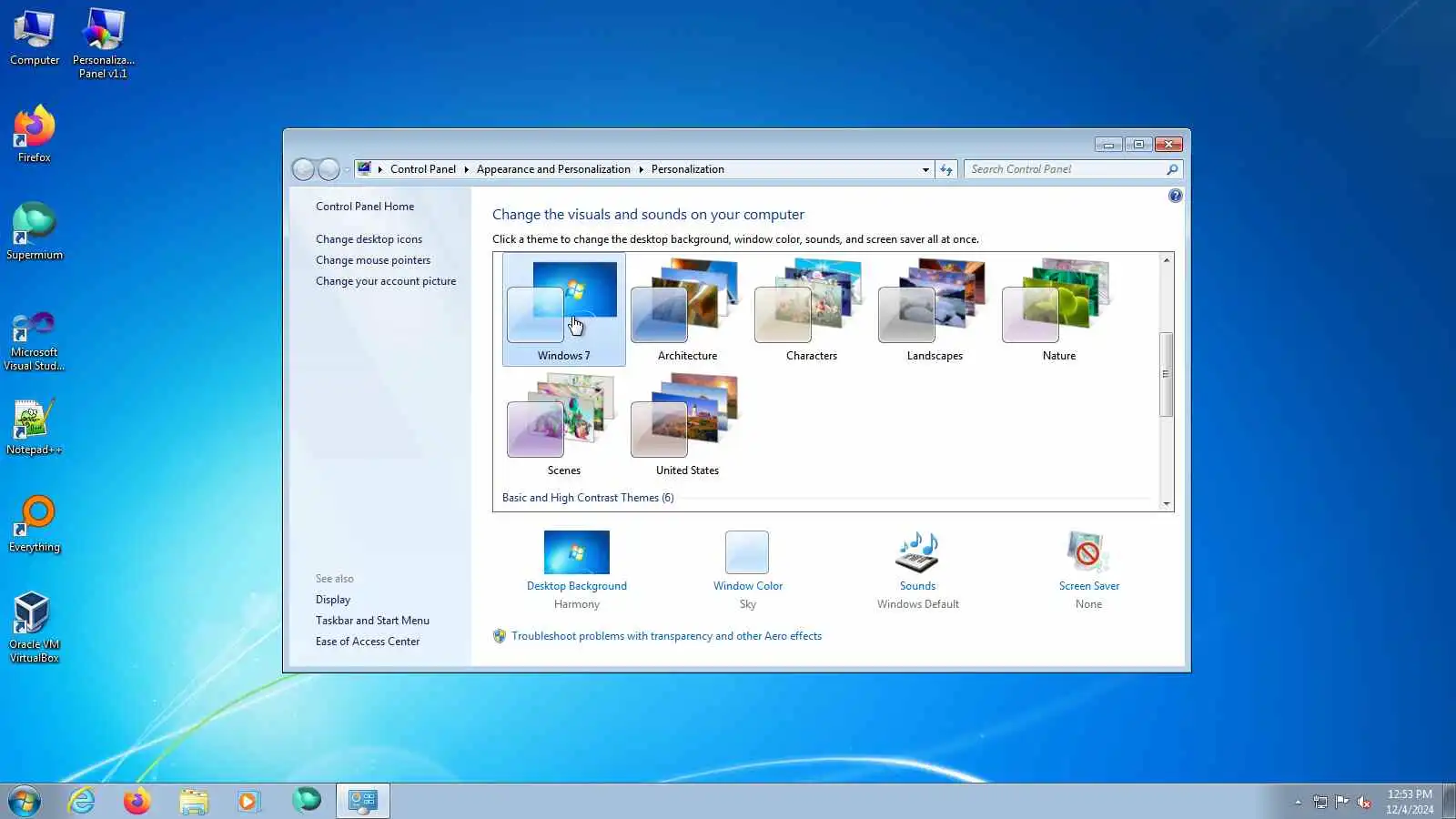Click the taskbar clock and date
1456x819 pixels.
coord(1410,802)
